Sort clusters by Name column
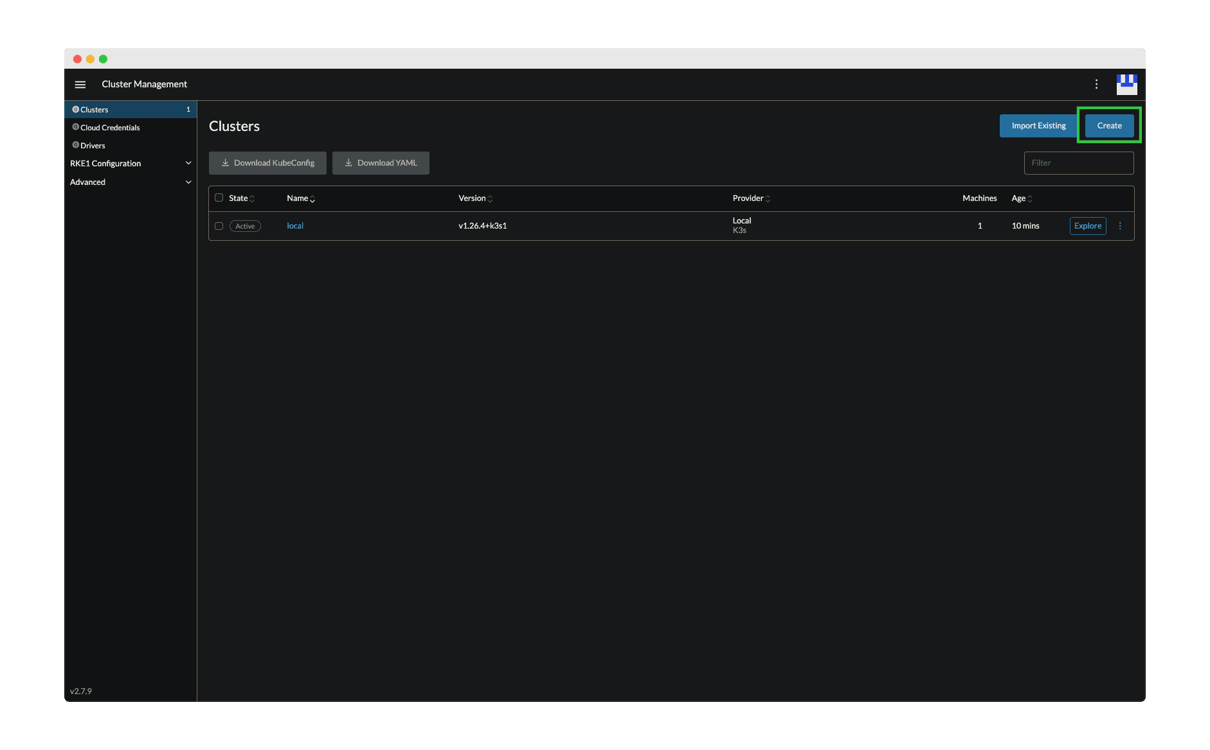The image size is (1210, 750). coord(300,198)
